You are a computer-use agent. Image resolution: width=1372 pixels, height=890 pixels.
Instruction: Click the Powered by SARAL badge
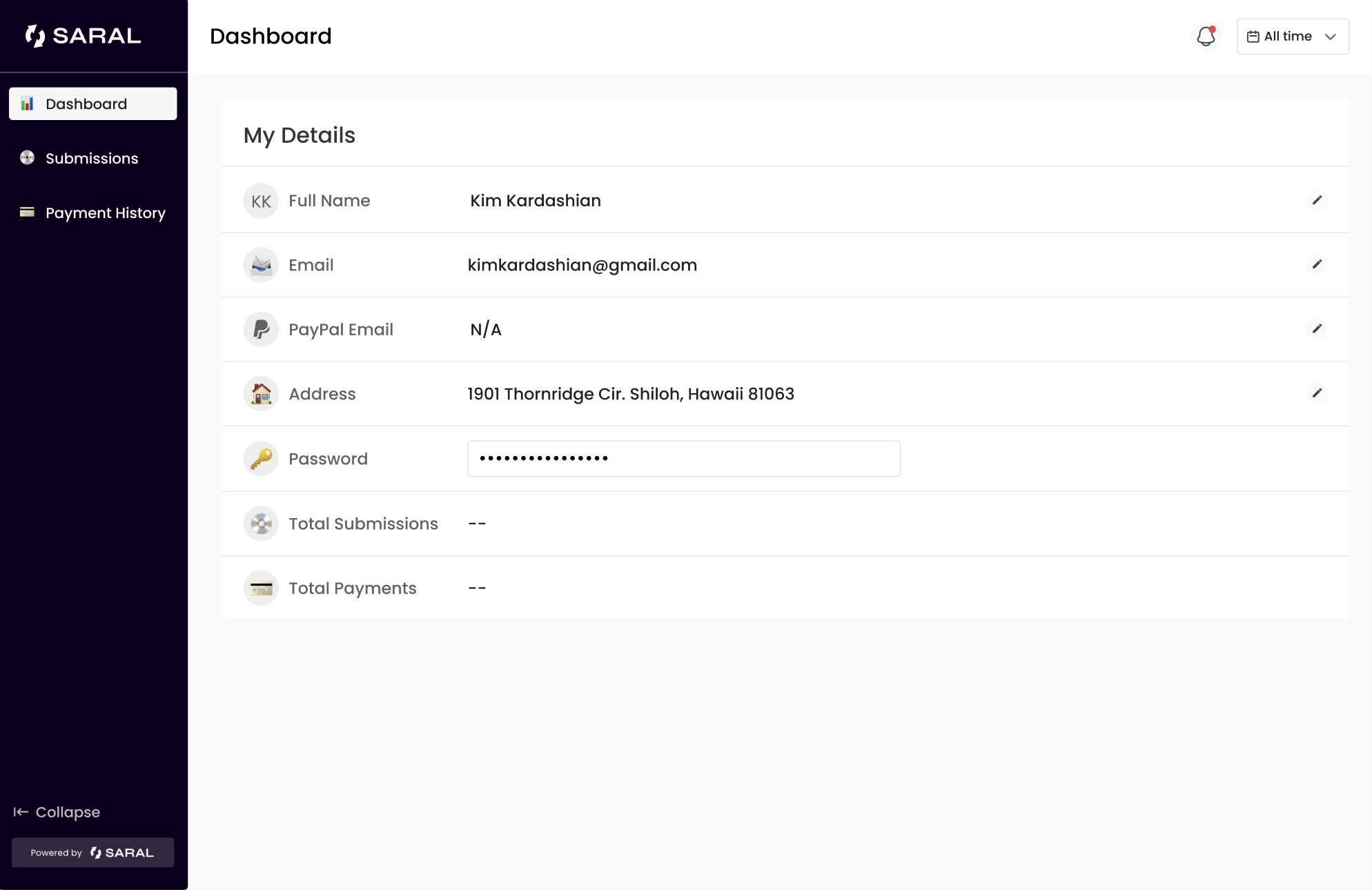(93, 853)
